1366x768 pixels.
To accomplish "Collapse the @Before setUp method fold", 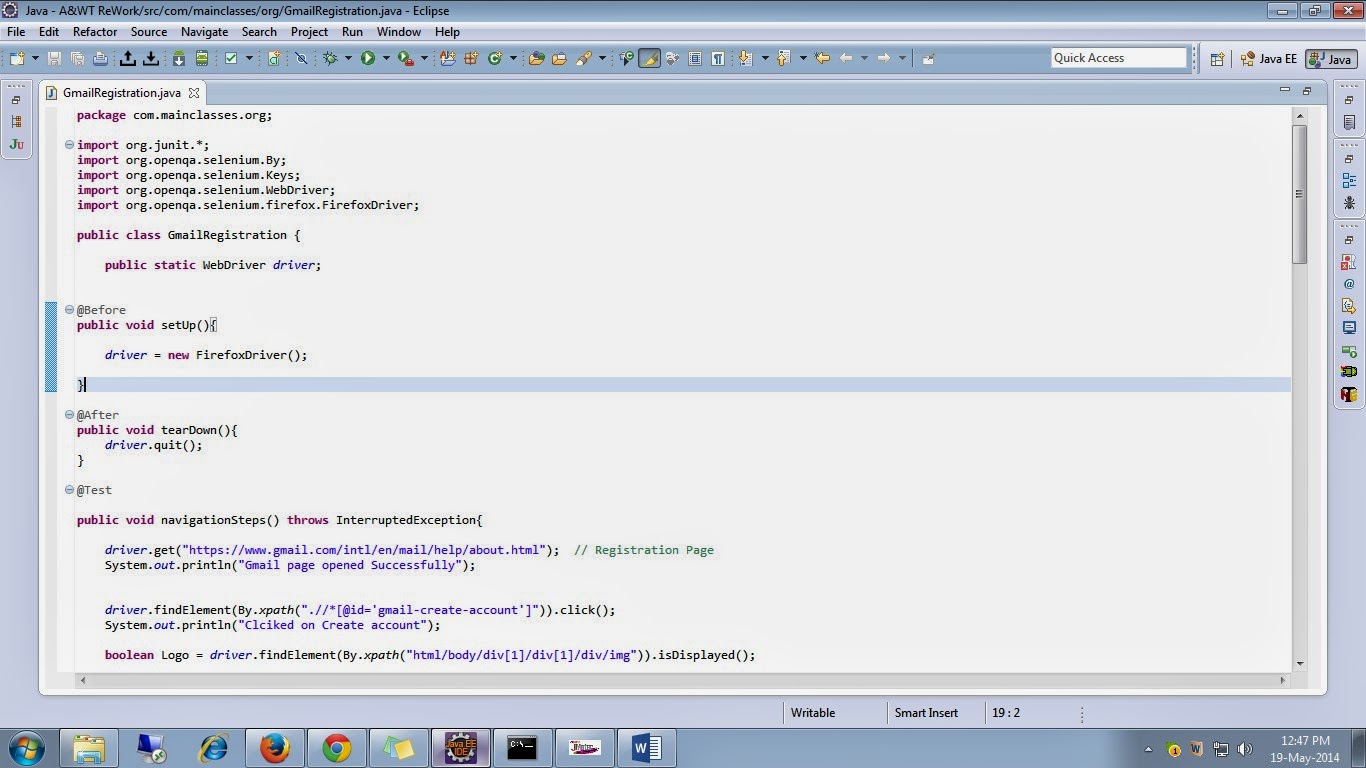I will point(69,310).
